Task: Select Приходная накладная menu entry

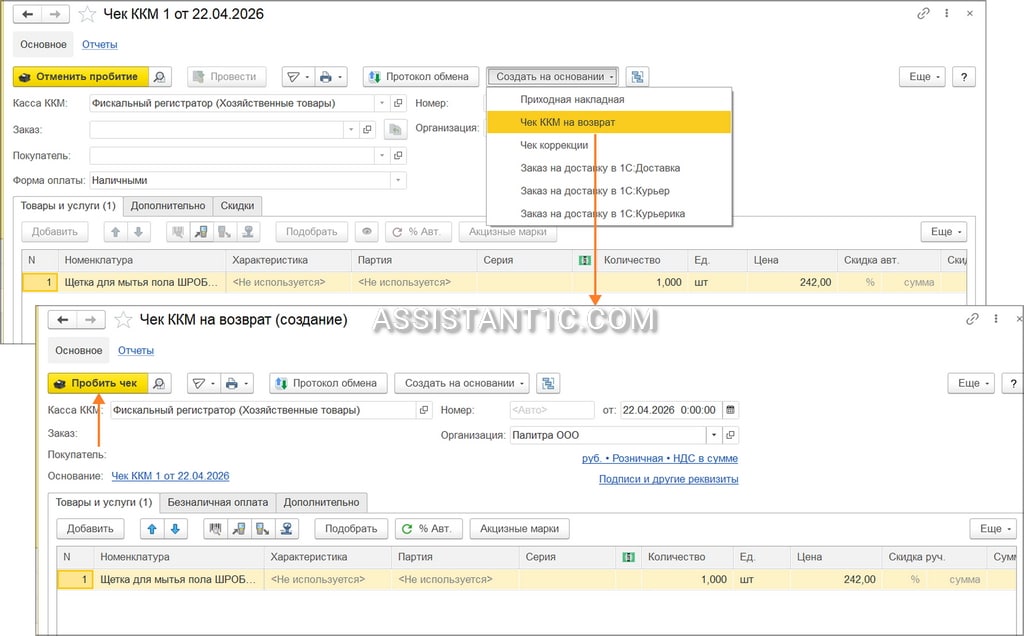Action: point(609,99)
